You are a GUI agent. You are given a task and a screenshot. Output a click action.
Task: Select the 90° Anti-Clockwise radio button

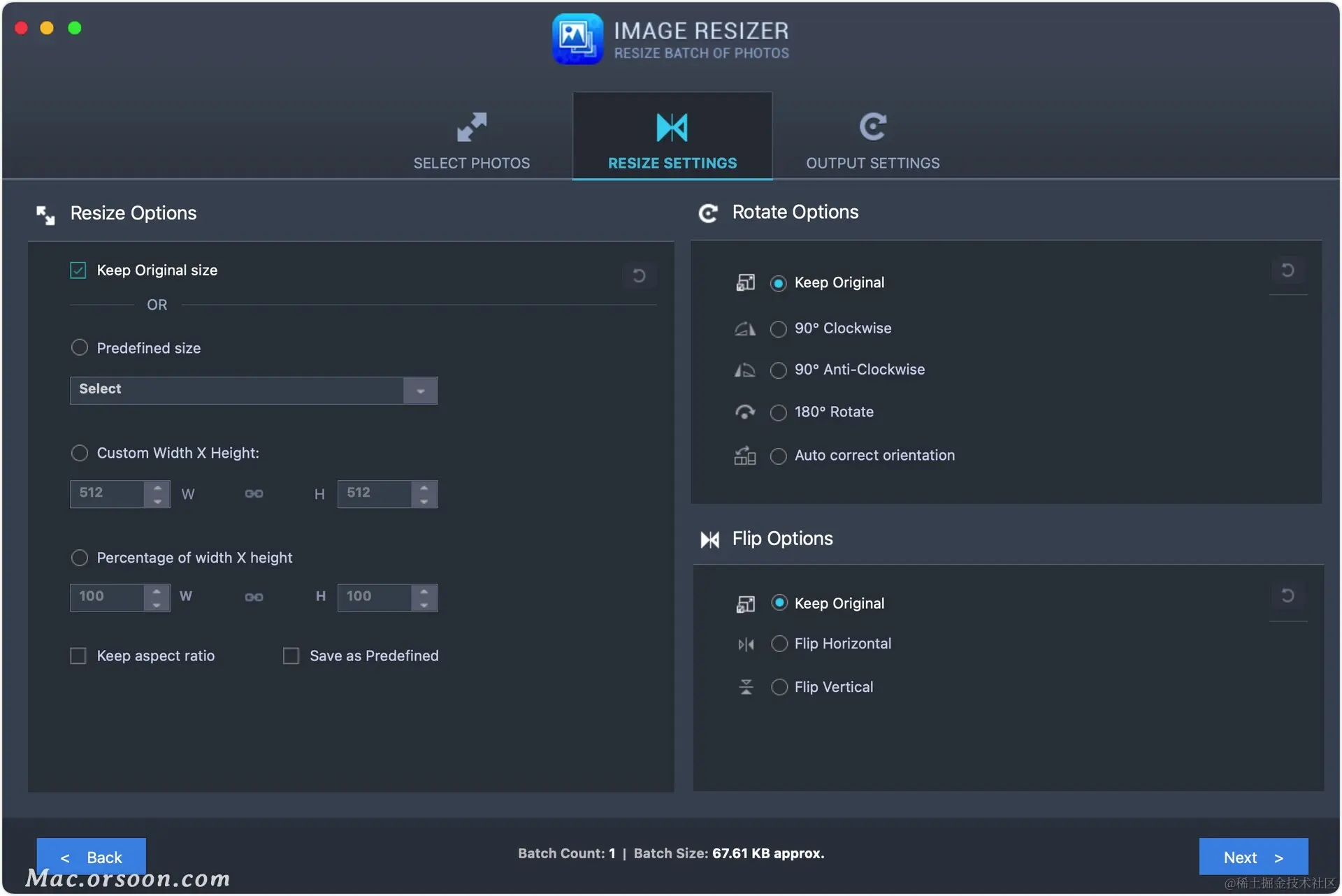tap(778, 370)
